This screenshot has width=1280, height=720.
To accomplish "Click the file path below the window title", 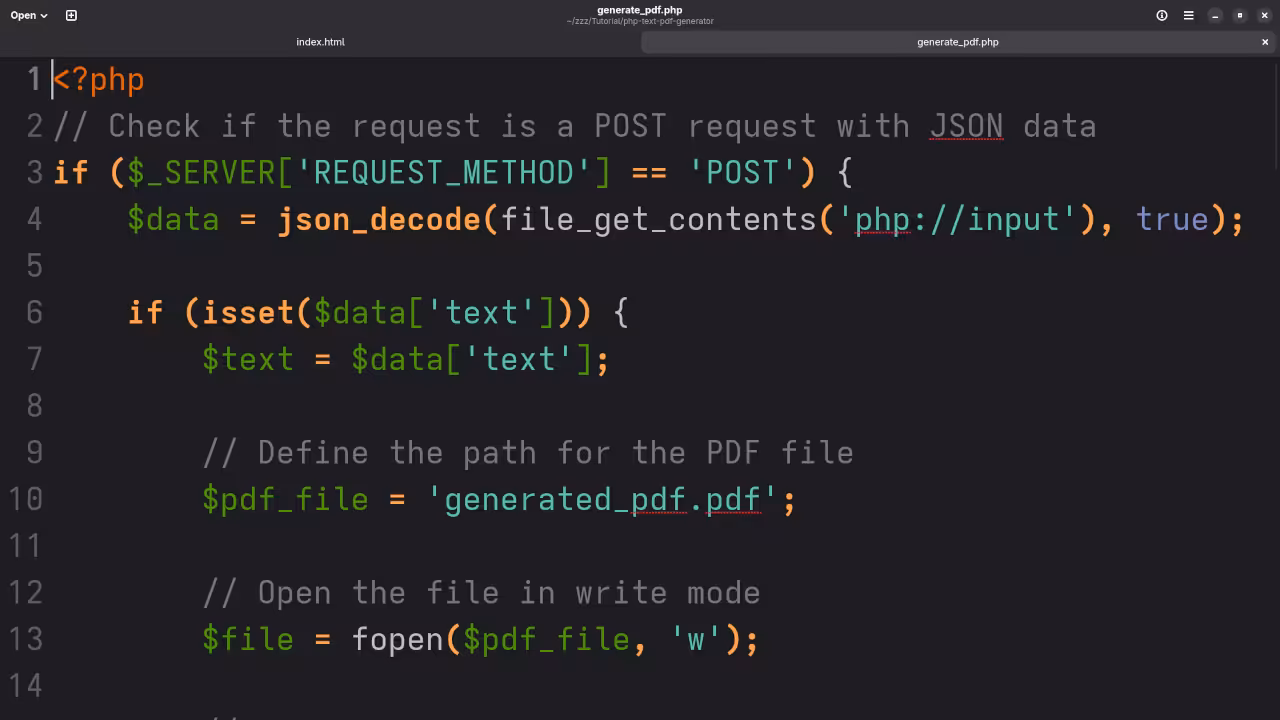I will pos(640,20).
